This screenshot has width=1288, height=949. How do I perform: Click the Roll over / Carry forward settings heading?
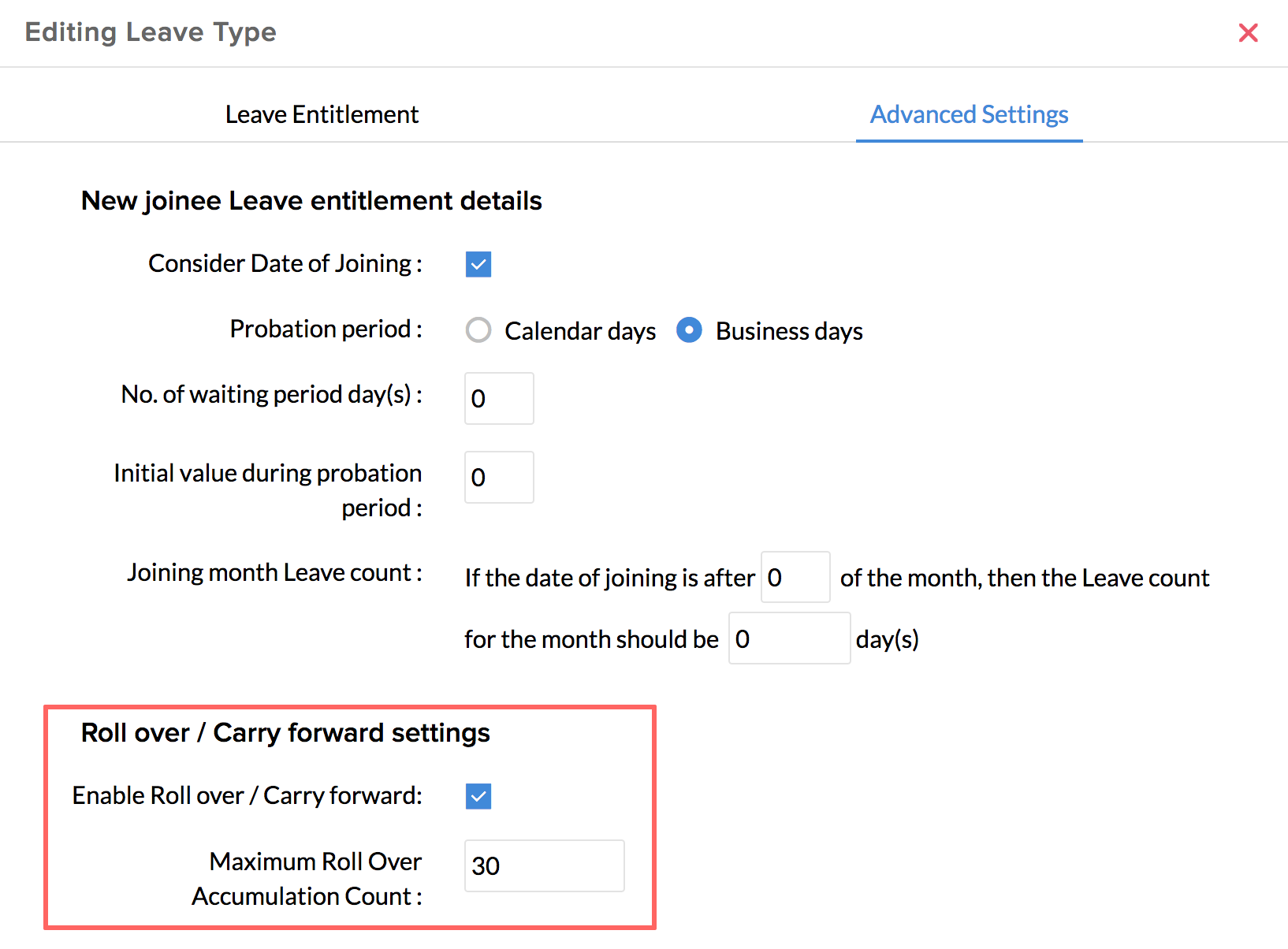(285, 733)
